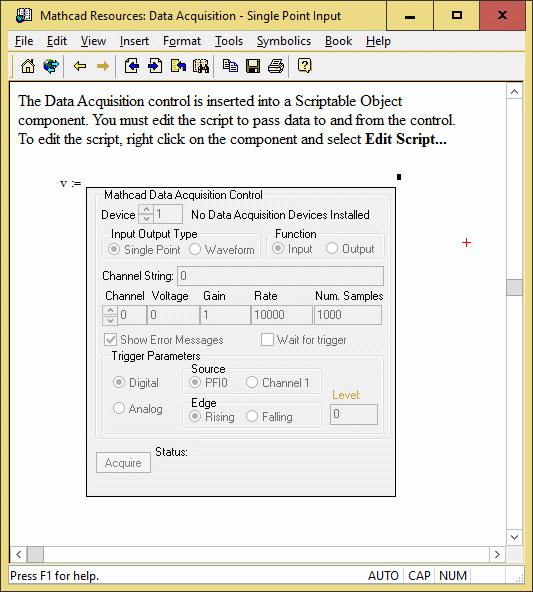Image resolution: width=533 pixels, height=592 pixels.
Task: Open the Insert menu
Action: [x=134, y=41]
